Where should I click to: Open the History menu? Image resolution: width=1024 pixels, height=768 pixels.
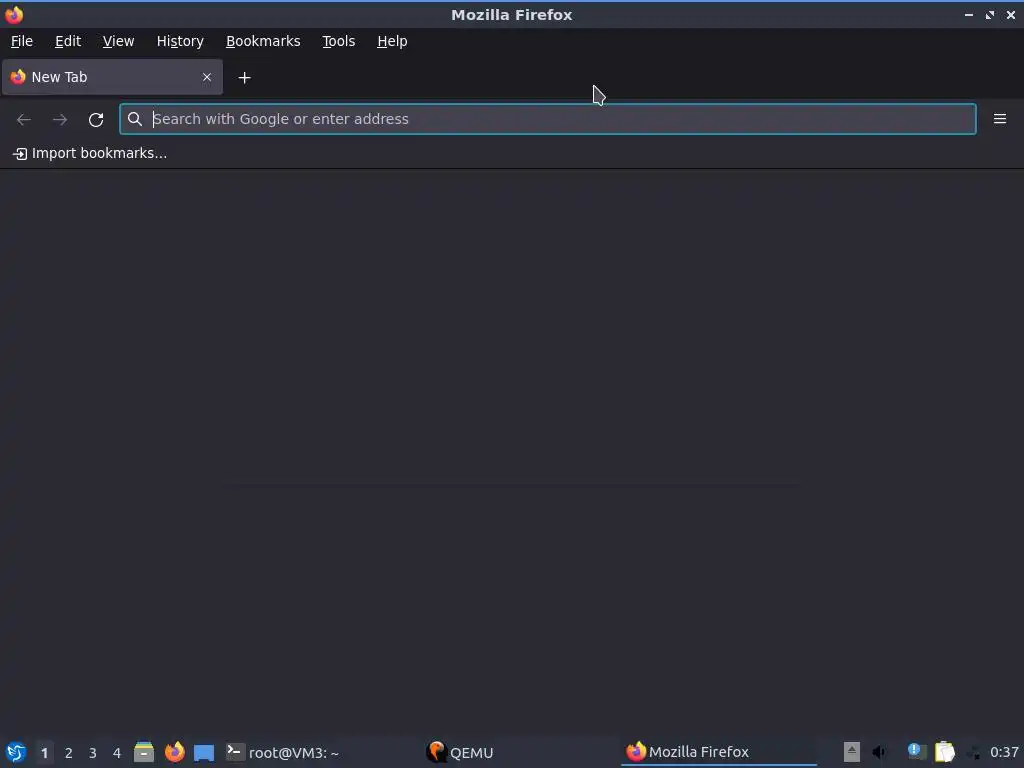tap(180, 41)
